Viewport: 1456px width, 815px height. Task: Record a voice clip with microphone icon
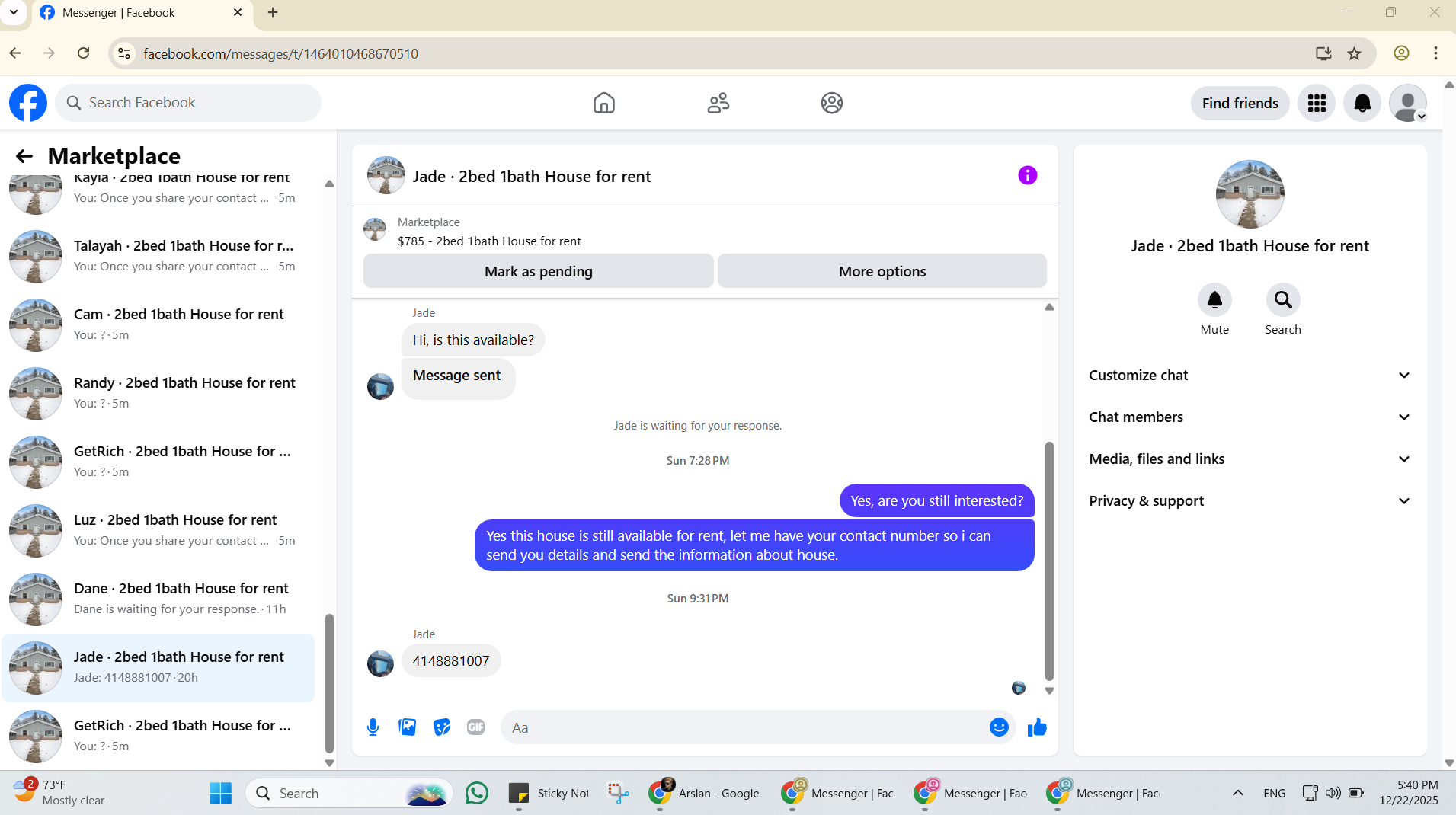coord(373,727)
